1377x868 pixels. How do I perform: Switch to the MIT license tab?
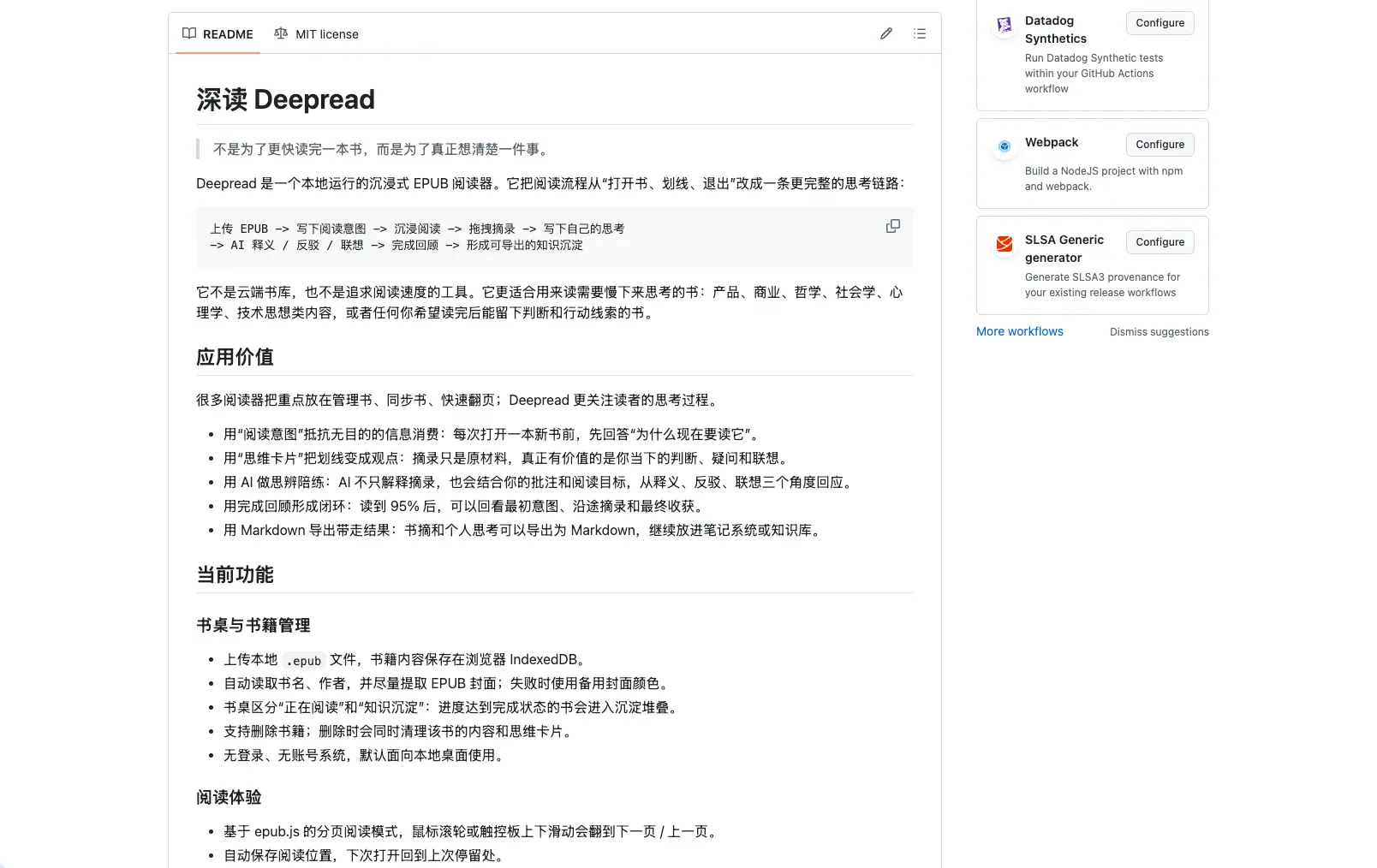pos(316,34)
